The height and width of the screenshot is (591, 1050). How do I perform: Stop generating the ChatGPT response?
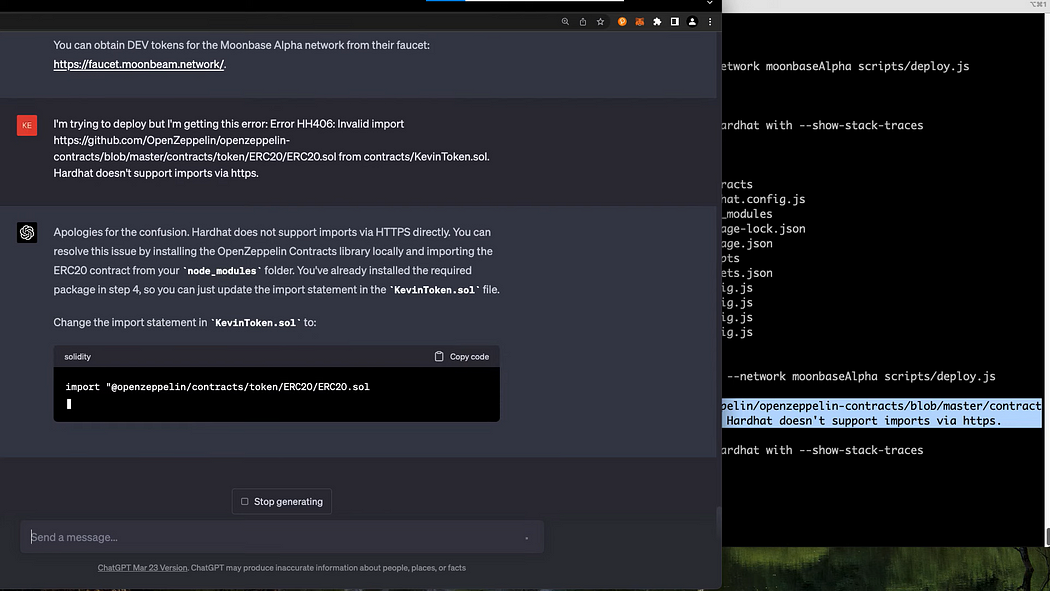point(281,501)
